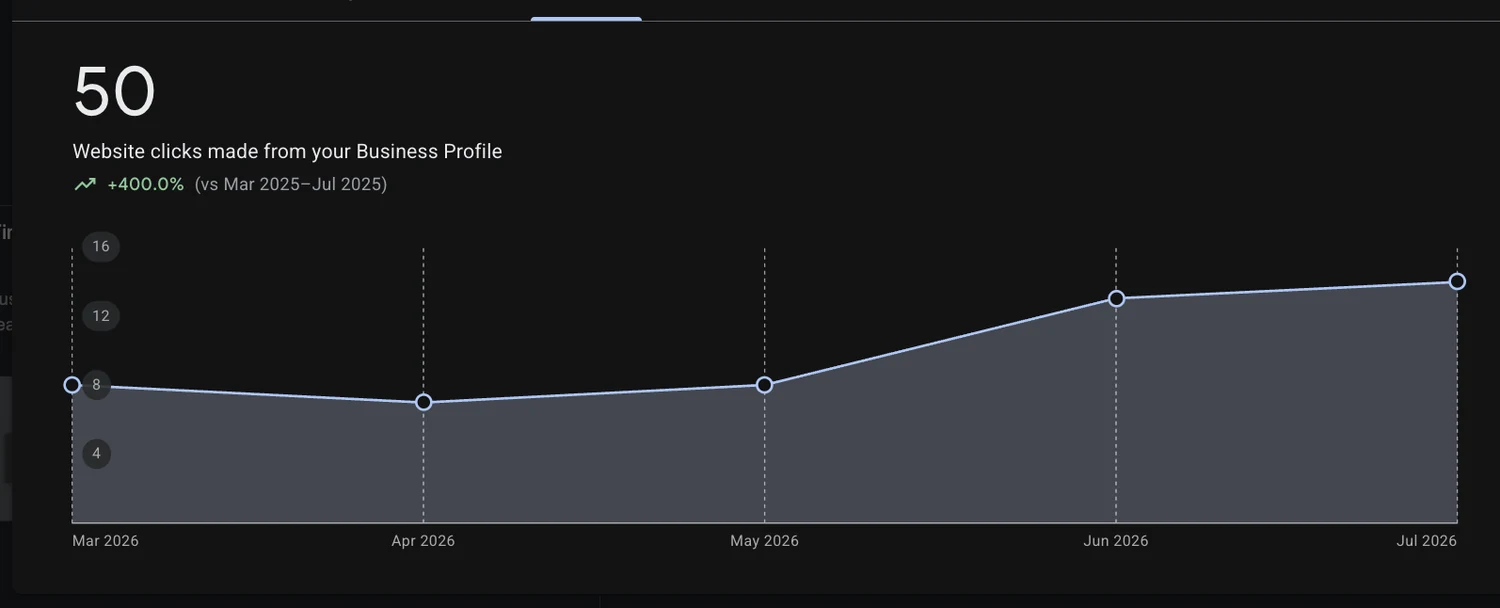Click the Jul 2026 data point
This screenshot has width=1500, height=608.
tap(1457, 281)
